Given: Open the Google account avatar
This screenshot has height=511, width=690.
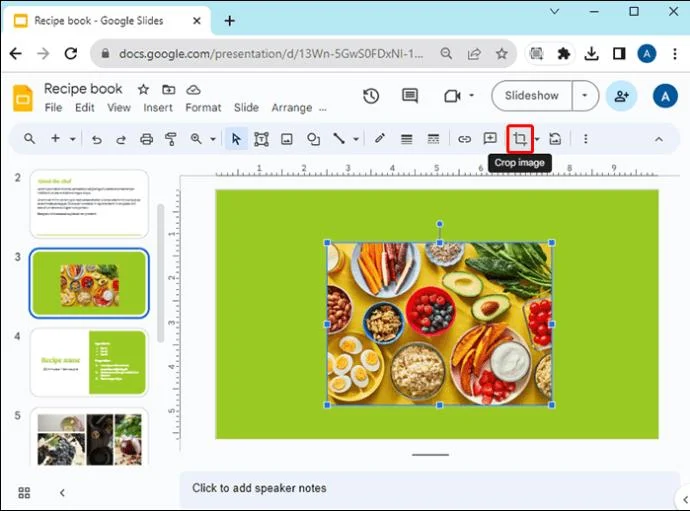Looking at the screenshot, I should pos(665,96).
